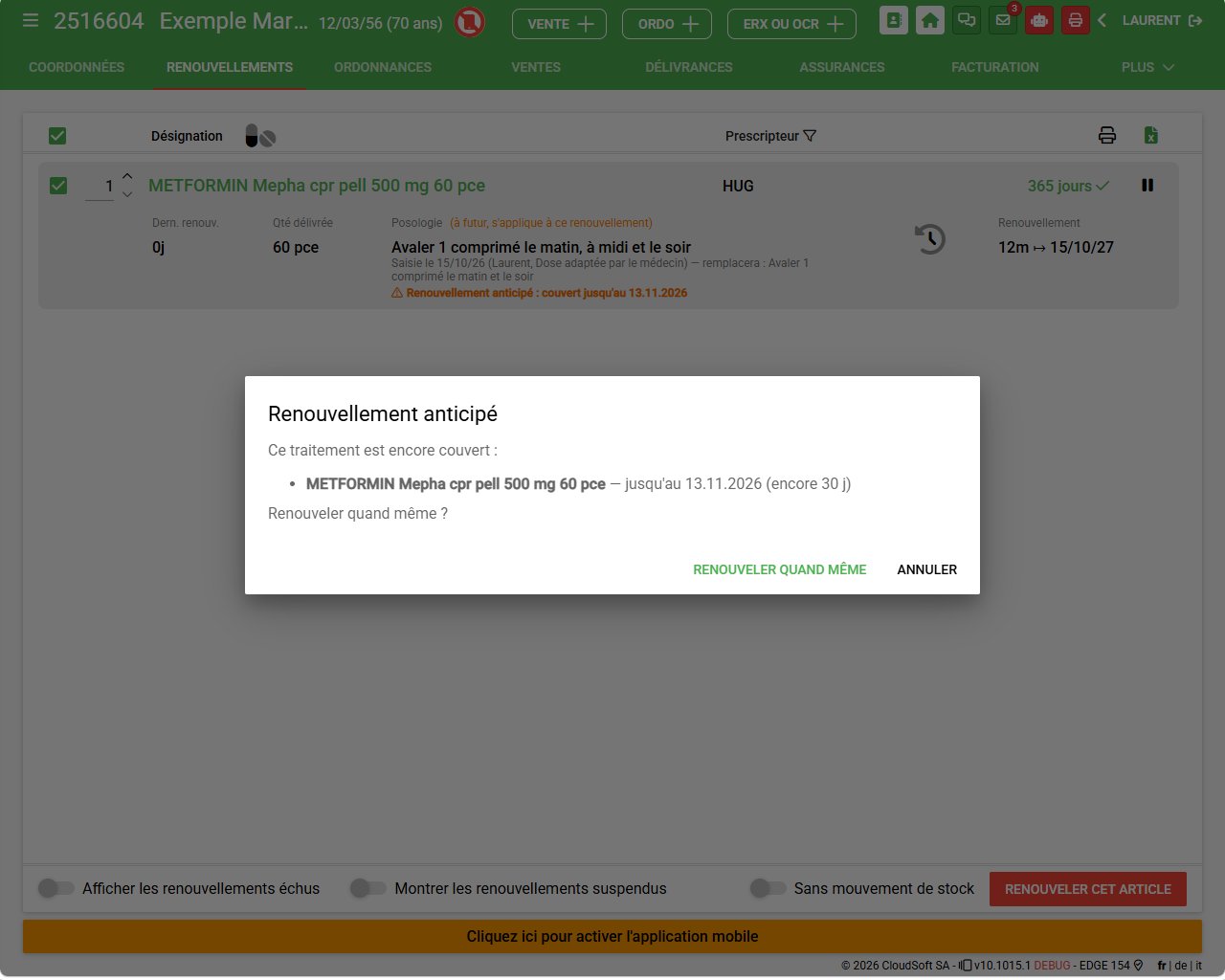The image size is (1225, 980).
Task: Switch language to de in footer
Action: point(1181,966)
